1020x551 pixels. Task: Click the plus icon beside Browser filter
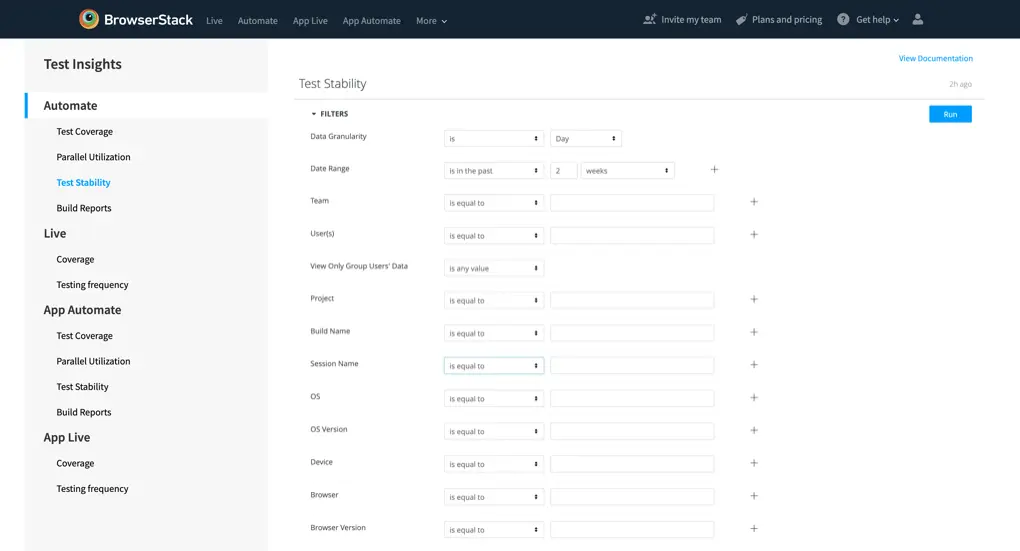click(x=754, y=496)
